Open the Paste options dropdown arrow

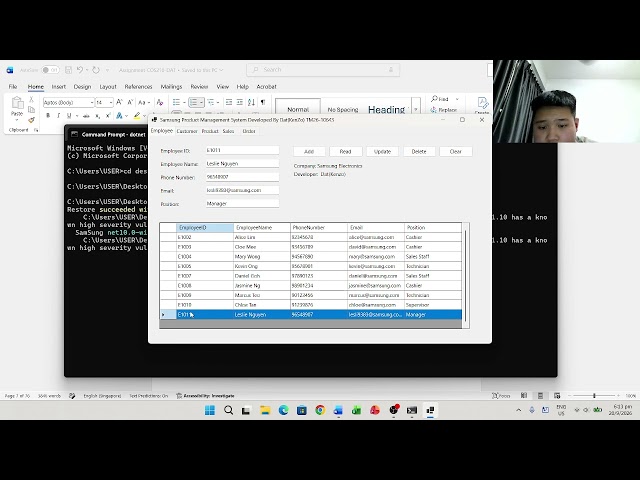pos(17,120)
